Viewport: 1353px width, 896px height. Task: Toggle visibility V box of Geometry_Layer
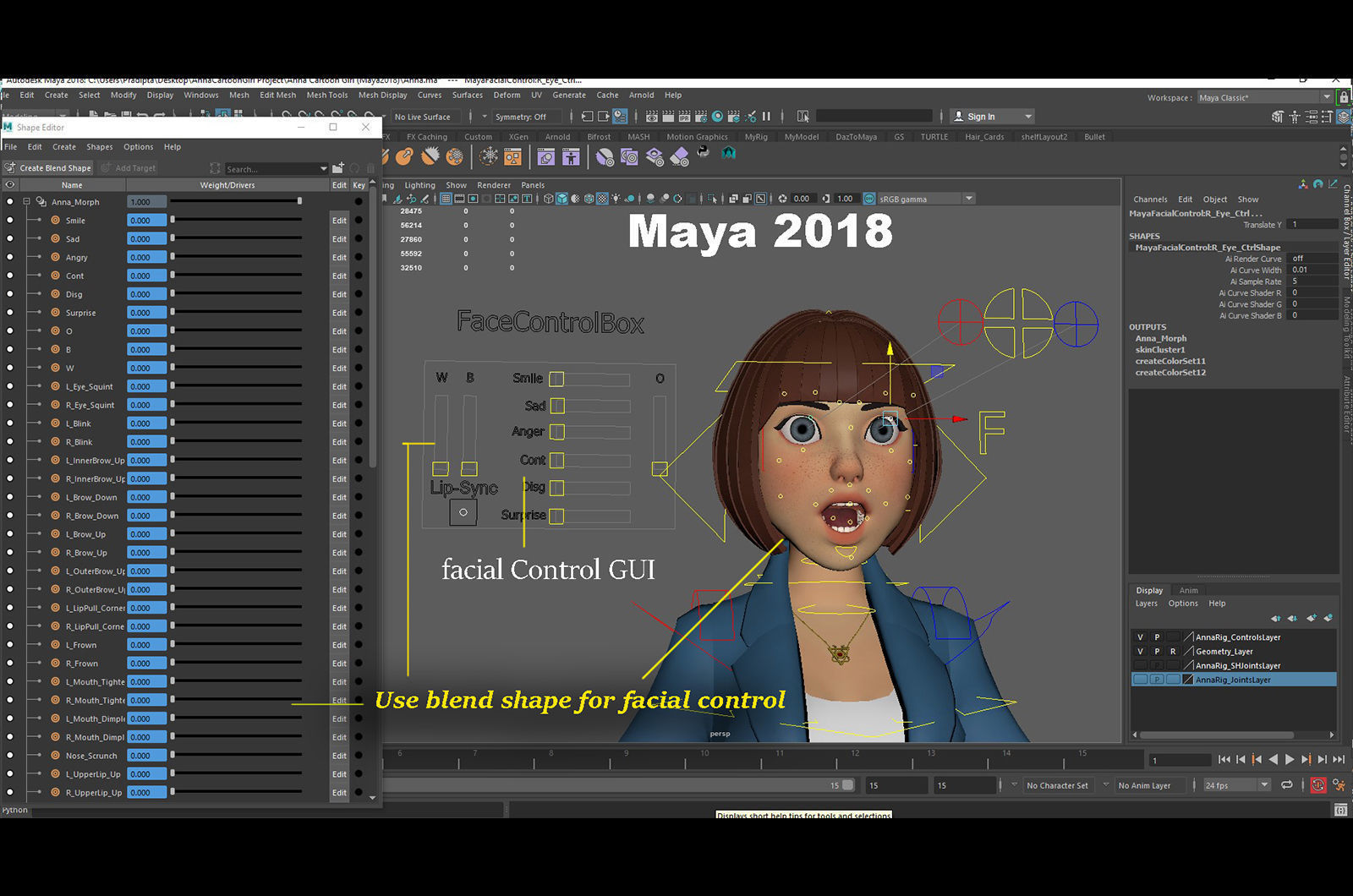1140,652
